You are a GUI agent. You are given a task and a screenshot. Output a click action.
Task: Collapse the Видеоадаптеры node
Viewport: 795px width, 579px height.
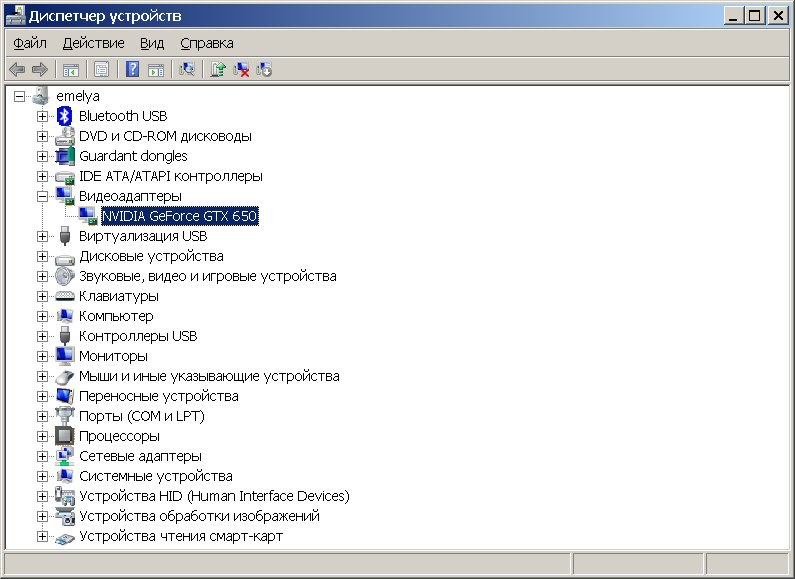point(42,196)
